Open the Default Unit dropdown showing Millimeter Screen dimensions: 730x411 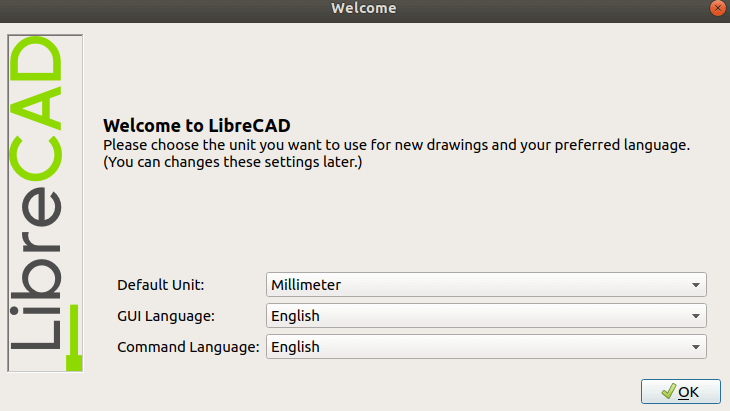486,284
